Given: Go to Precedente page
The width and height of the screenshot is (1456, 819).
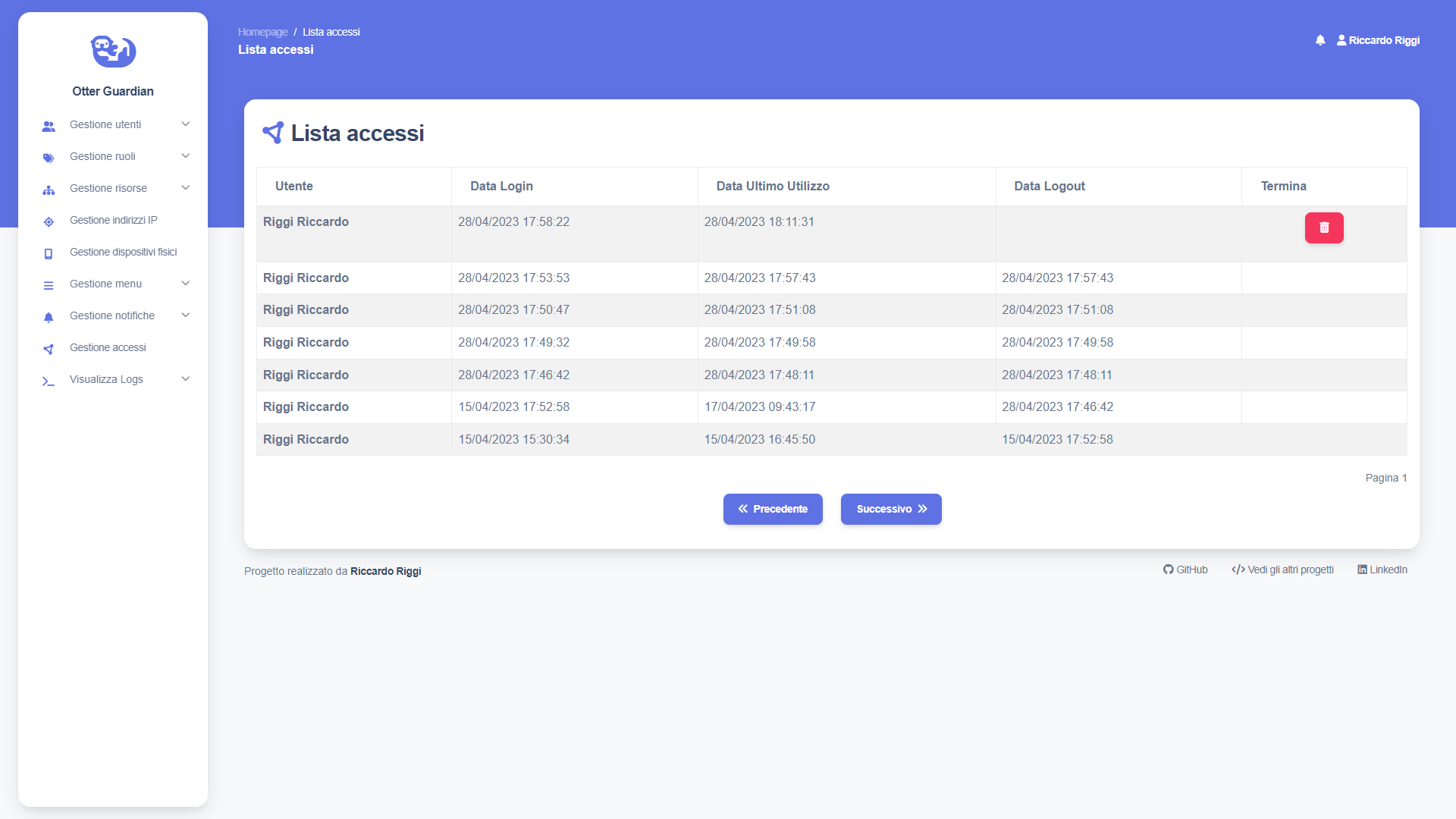Looking at the screenshot, I should [773, 509].
